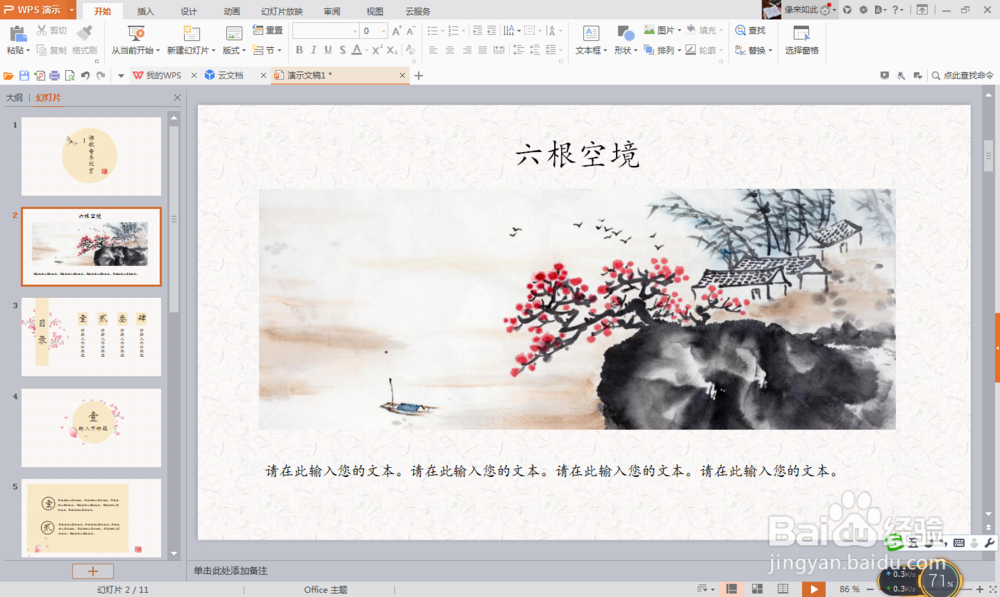This screenshot has width=1000, height=597.
Task: Click Clear Formatting eraser icon
Action: point(410,50)
